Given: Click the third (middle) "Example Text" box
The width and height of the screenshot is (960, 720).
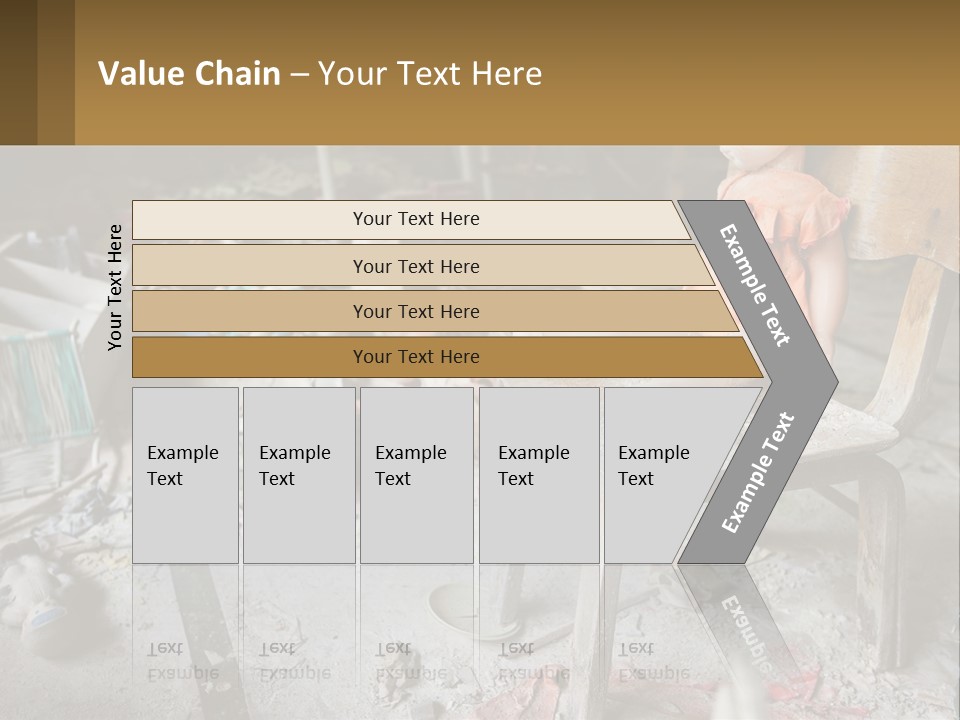Looking at the screenshot, I should (x=416, y=475).
